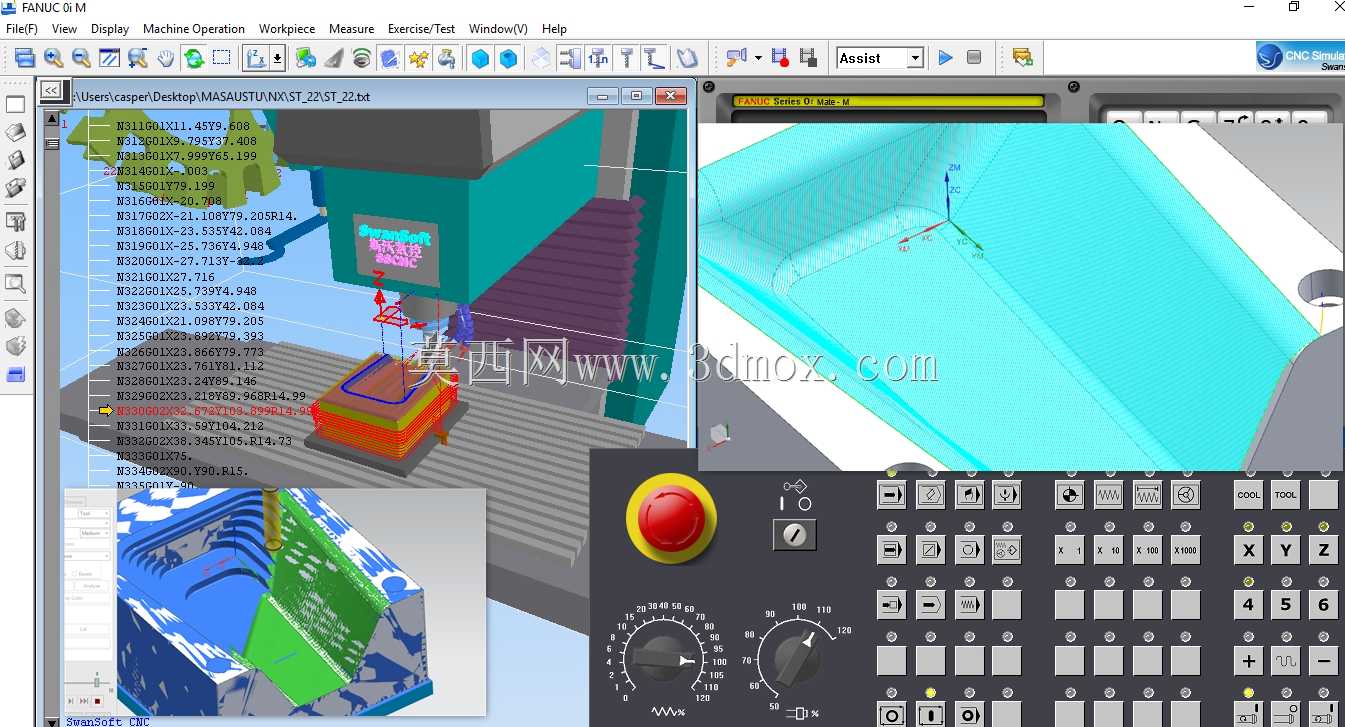Click the tool pin icon in main toolbar

pyautogui.click(x=626, y=58)
